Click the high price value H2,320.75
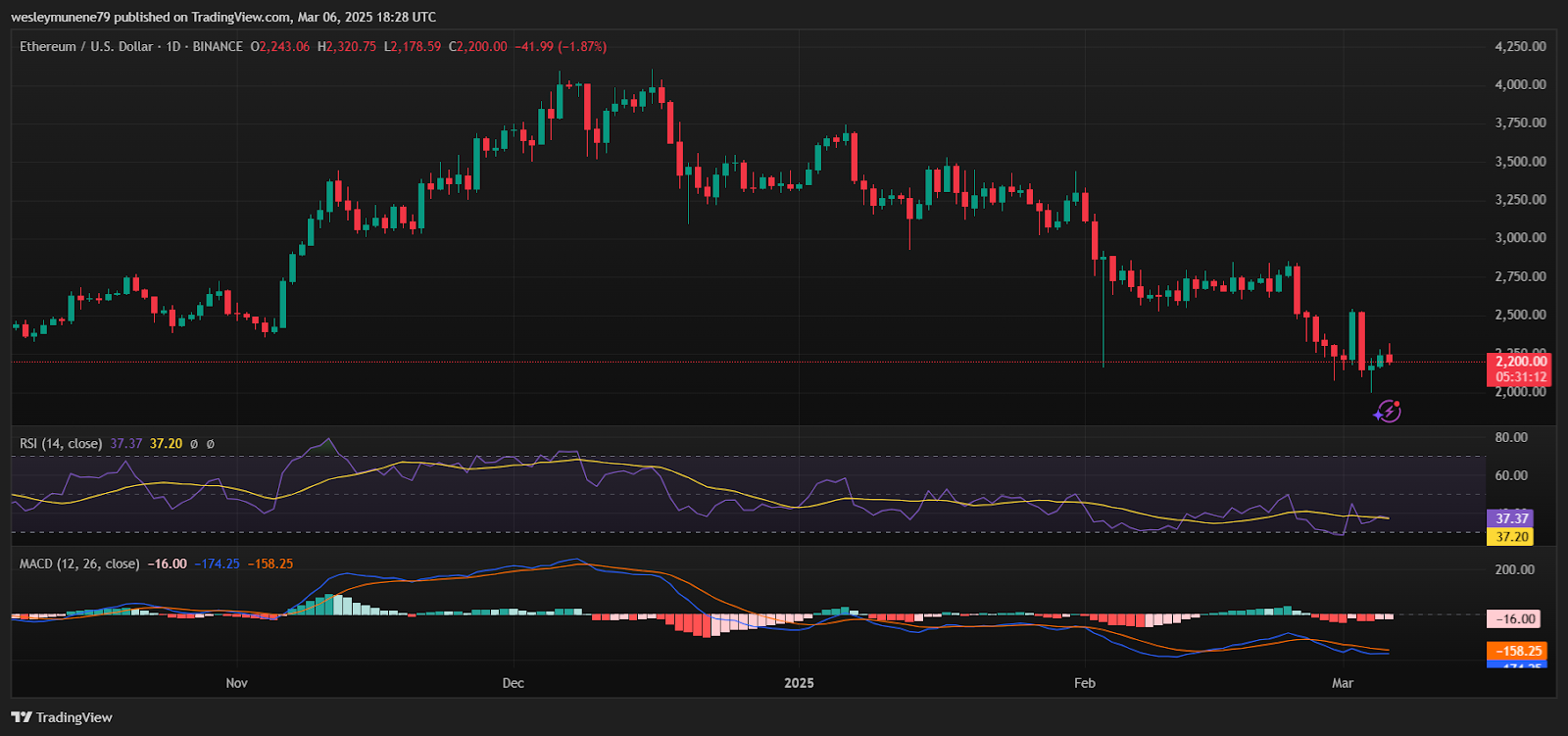 point(347,46)
